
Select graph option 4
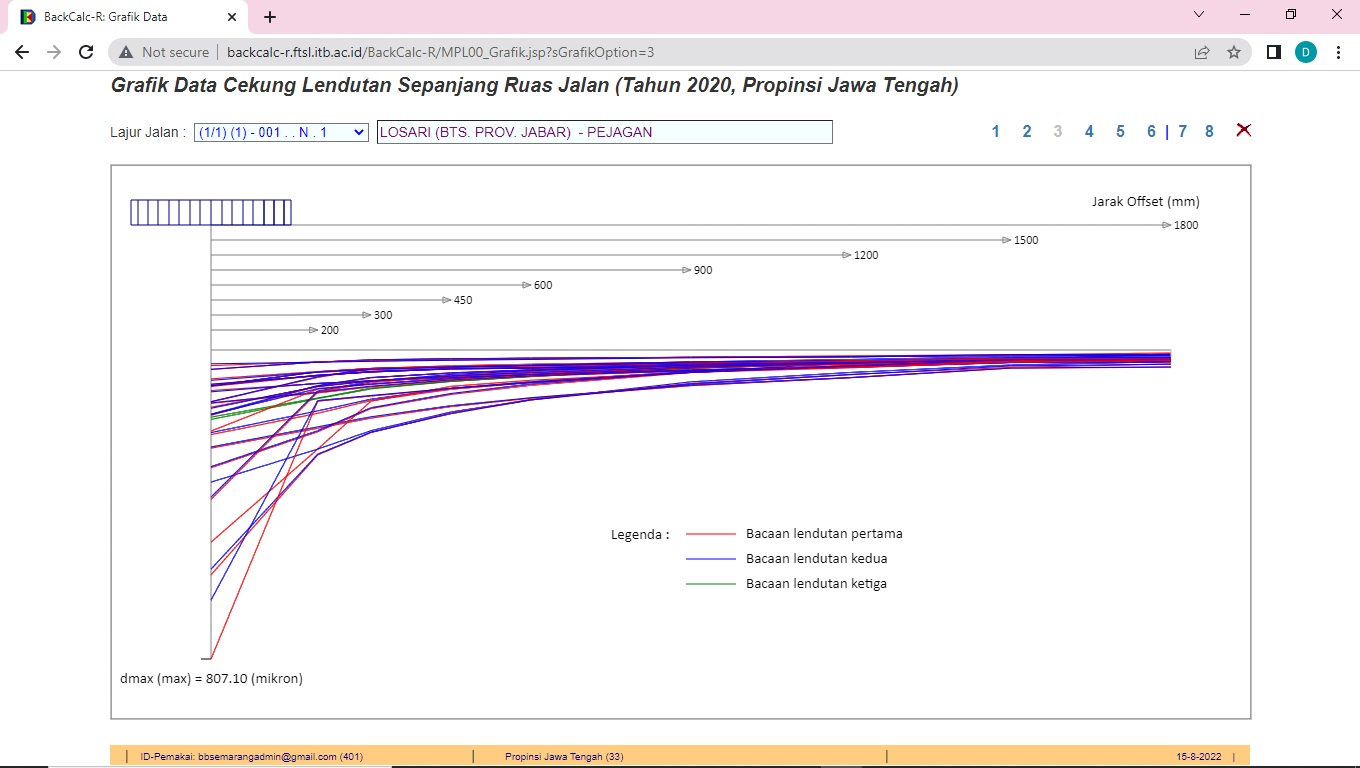coord(1089,132)
